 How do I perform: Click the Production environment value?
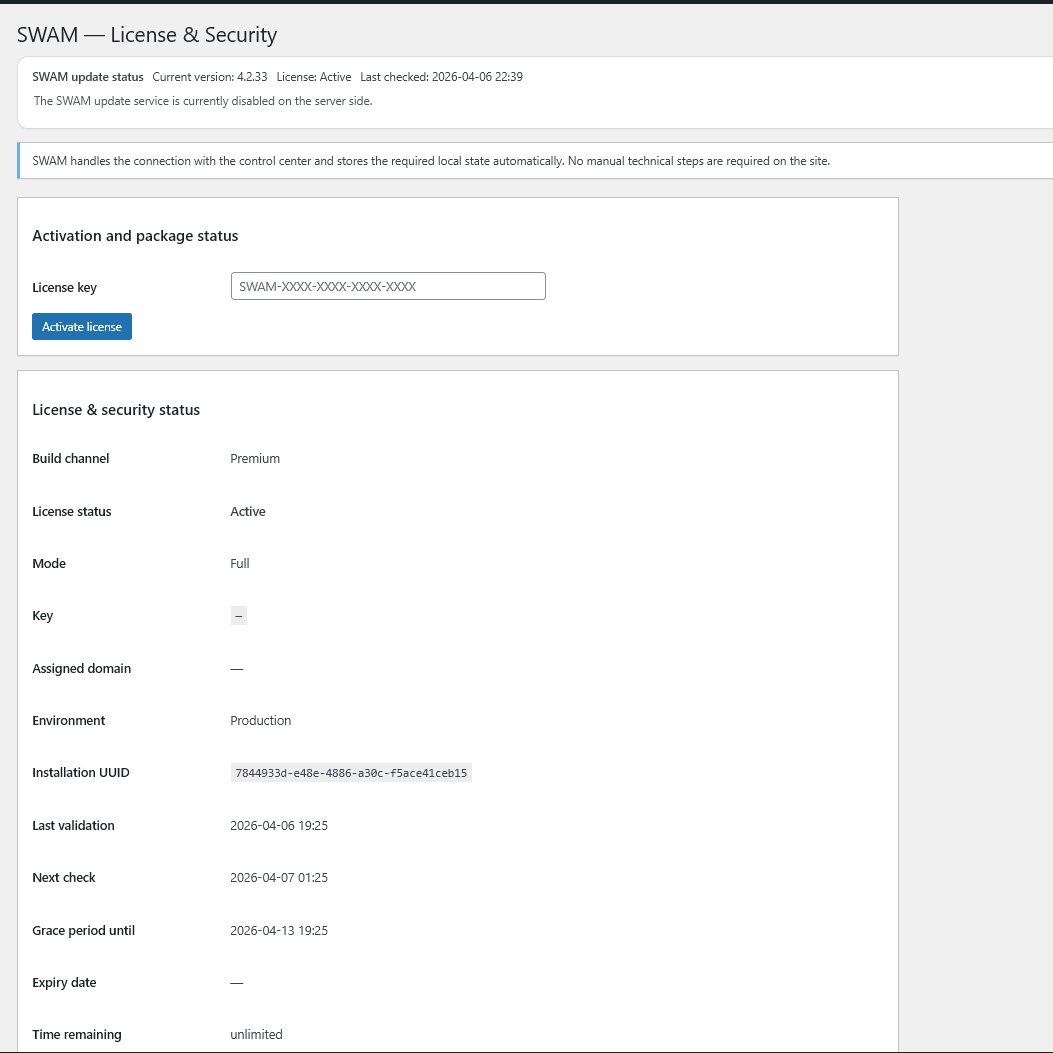point(261,721)
